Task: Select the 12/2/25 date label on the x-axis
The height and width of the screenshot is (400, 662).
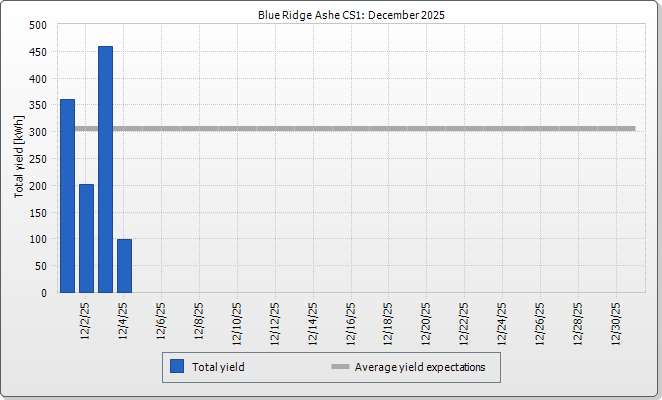Action: click(x=86, y=320)
